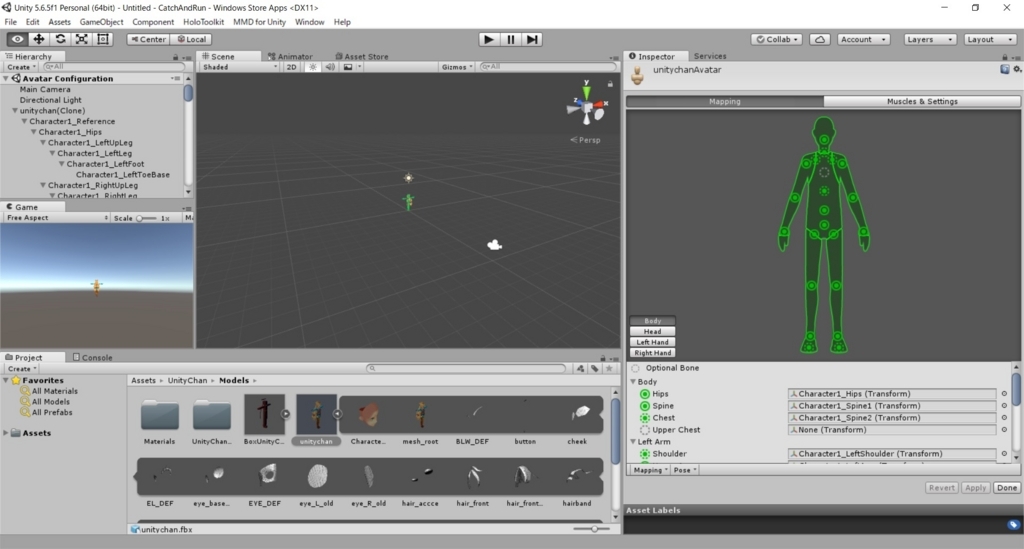This screenshot has height=549, width=1024.
Task: Pick object for Spine field
Action: 1004,405
